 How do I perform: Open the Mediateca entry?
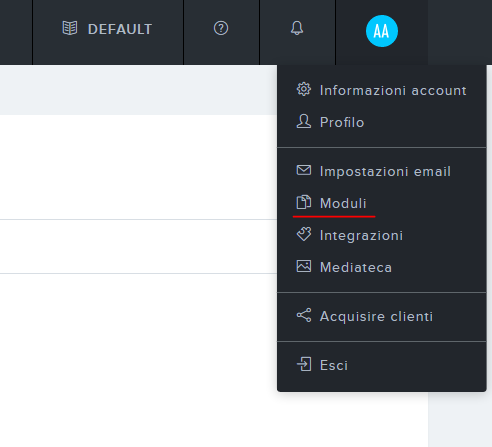click(382, 267)
